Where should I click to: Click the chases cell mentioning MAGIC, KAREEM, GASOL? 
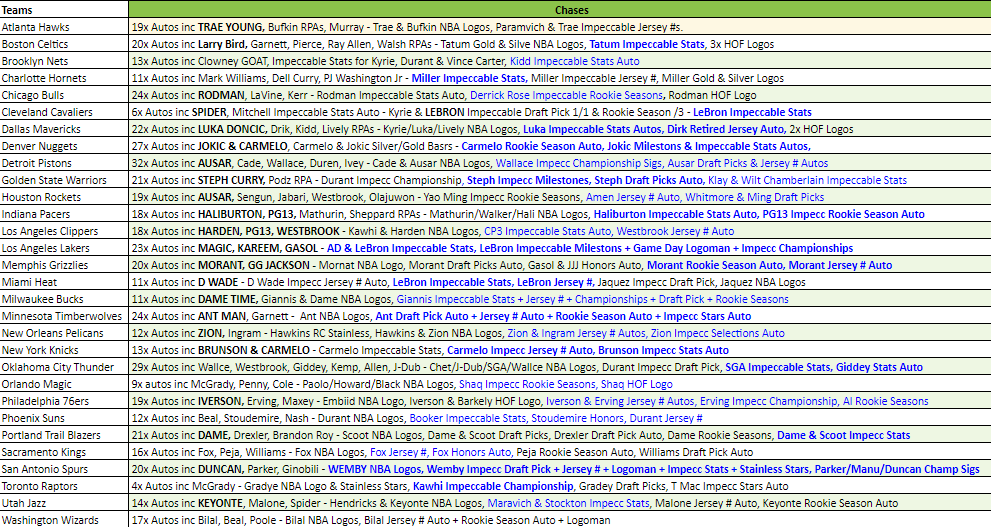pos(559,248)
